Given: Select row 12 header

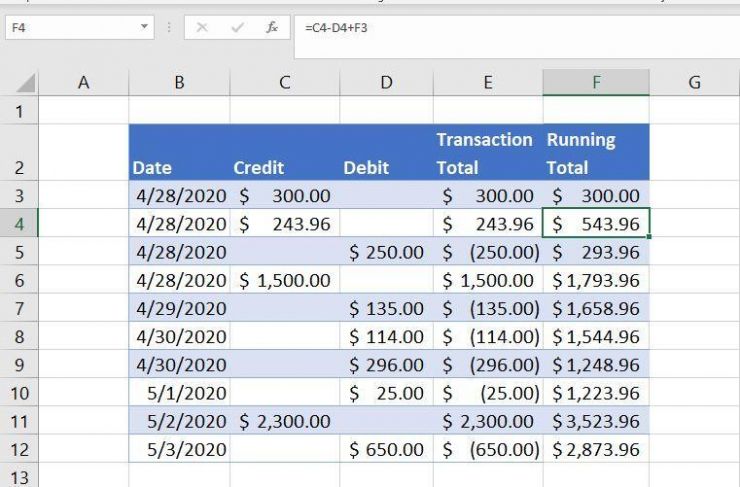Looking at the screenshot, I should [x=19, y=449].
